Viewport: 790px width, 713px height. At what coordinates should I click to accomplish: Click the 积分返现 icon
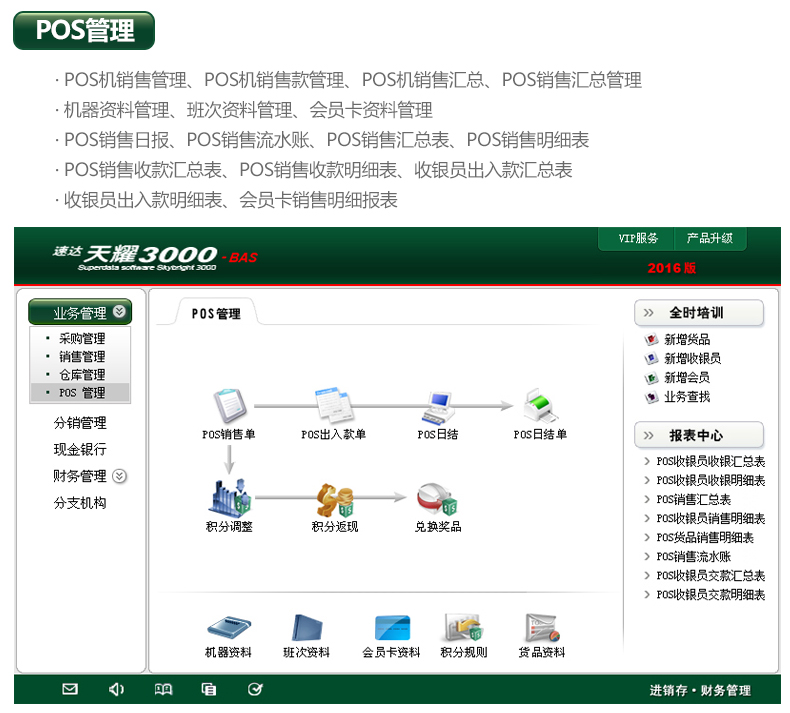pos(334,498)
